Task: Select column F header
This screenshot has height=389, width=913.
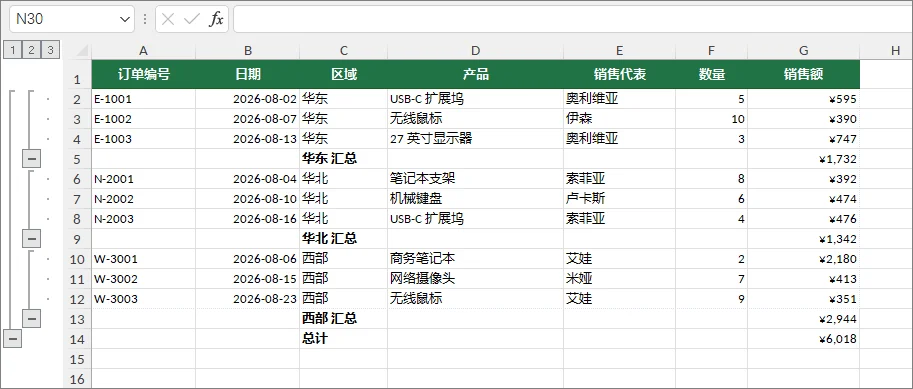Action: point(711,51)
